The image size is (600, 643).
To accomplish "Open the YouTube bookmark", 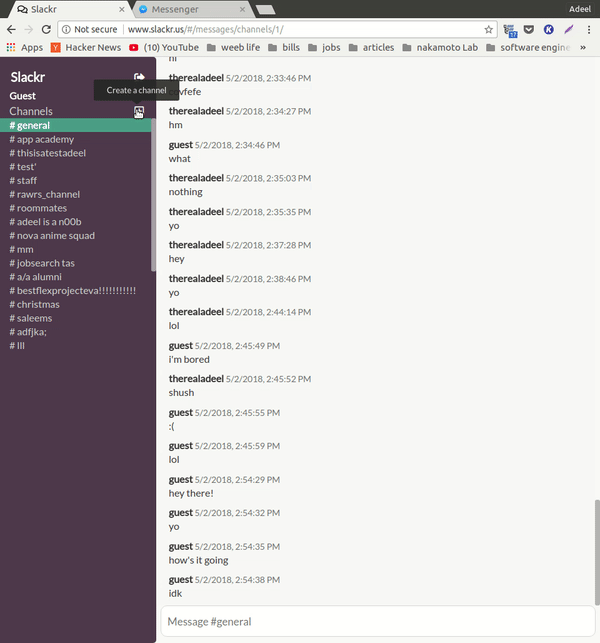I will (164, 48).
